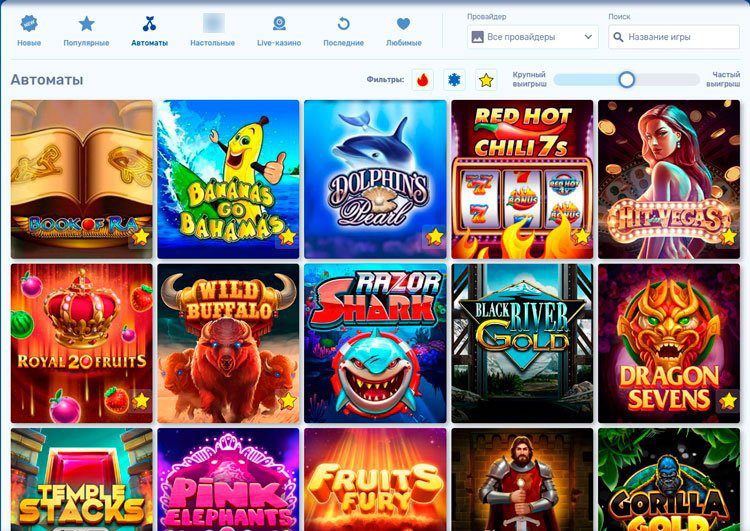Favorite Dolphin's Pearl with star icon
This screenshot has height=531, width=750.
435,237
